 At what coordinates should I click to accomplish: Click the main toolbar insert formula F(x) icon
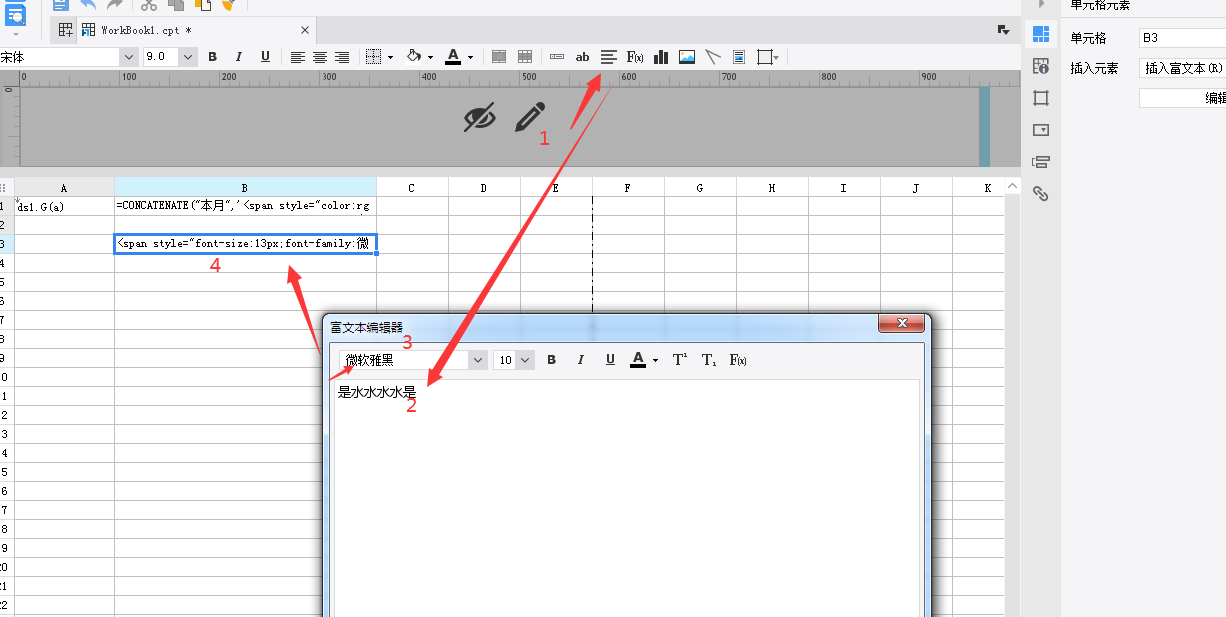click(634, 57)
